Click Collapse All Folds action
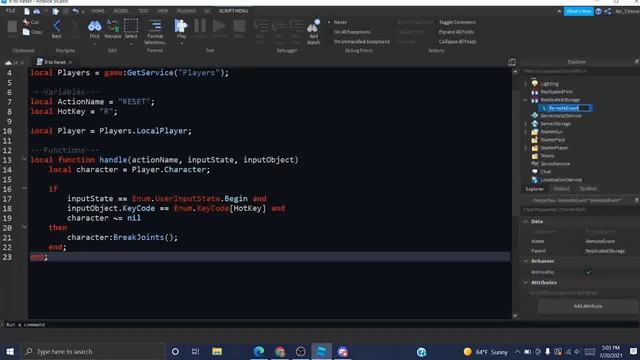The width and height of the screenshot is (640, 360). pos(458,42)
